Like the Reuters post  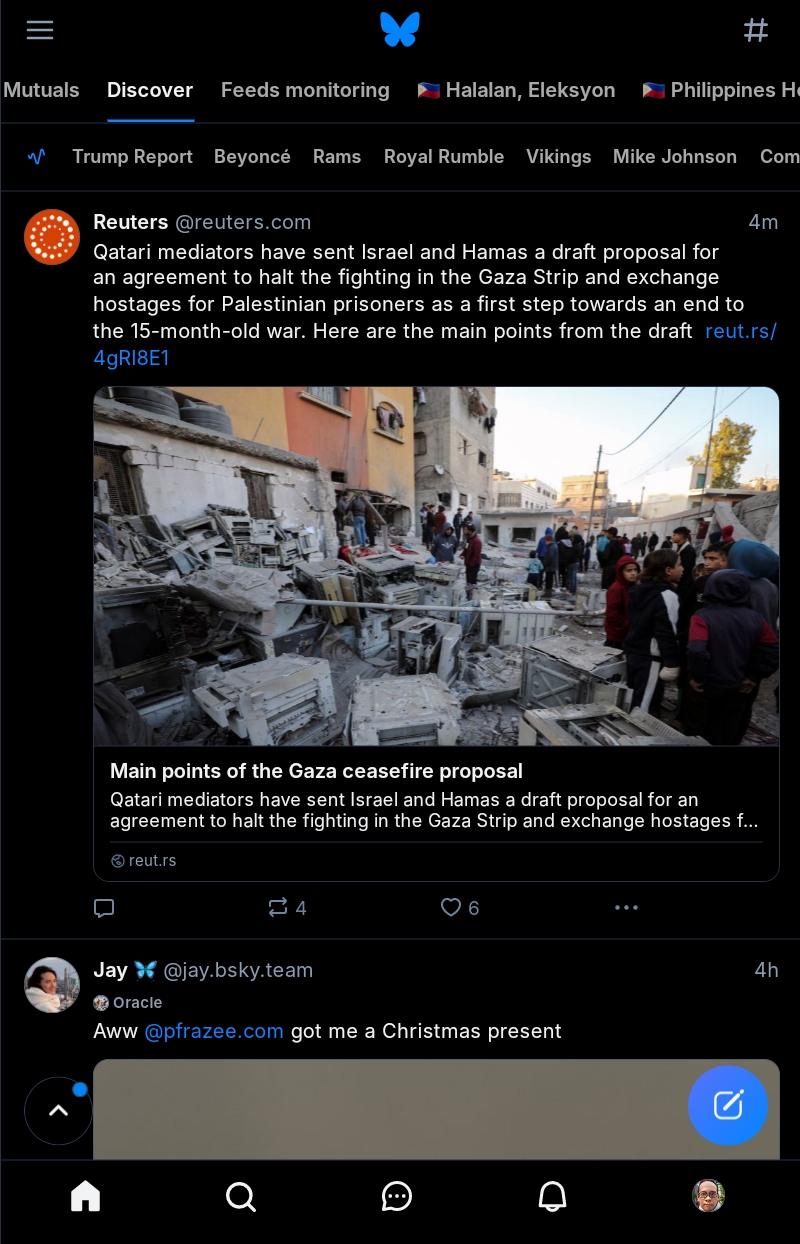[x=460, y=908]
